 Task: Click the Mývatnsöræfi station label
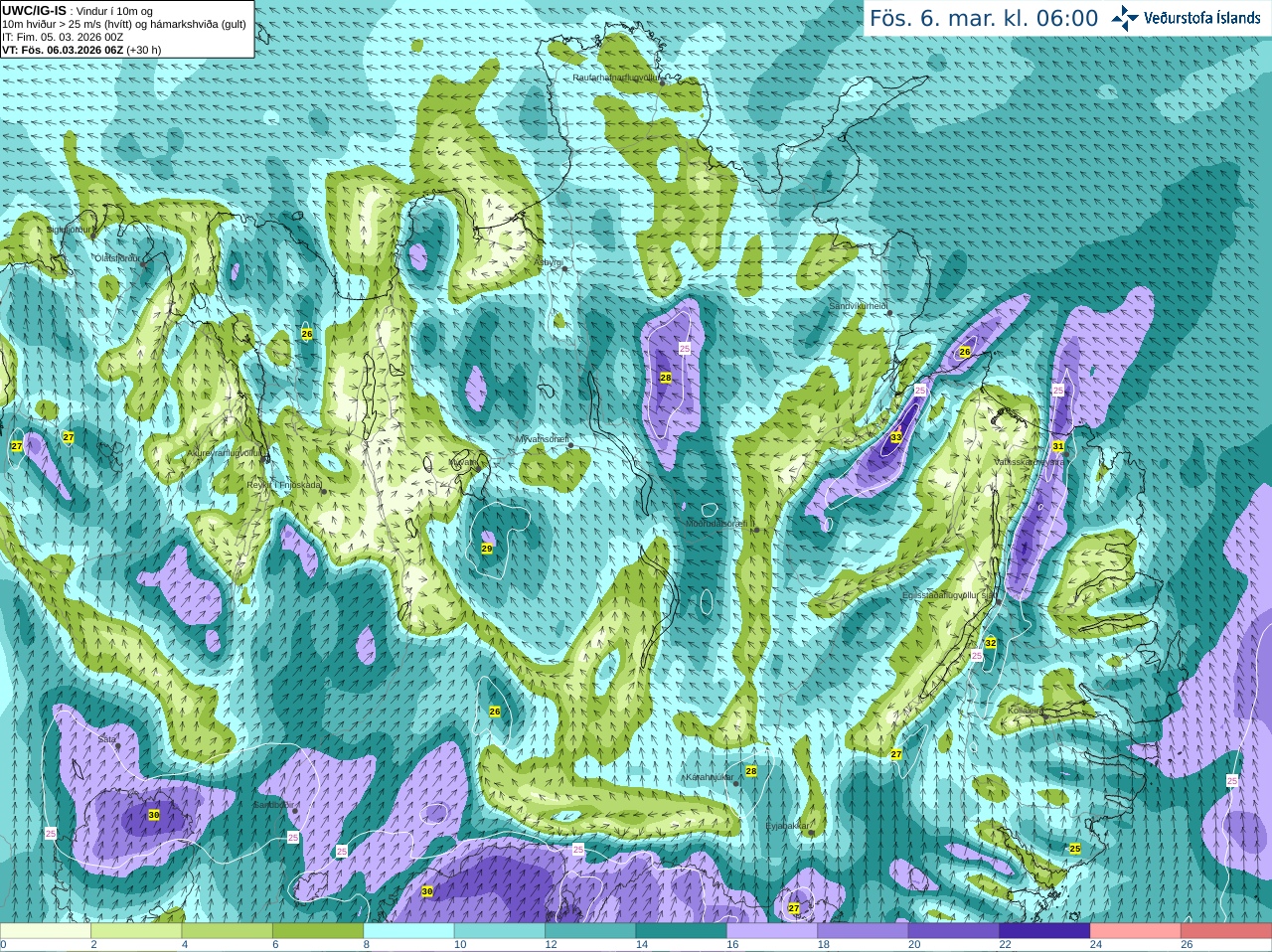(542, 439)
